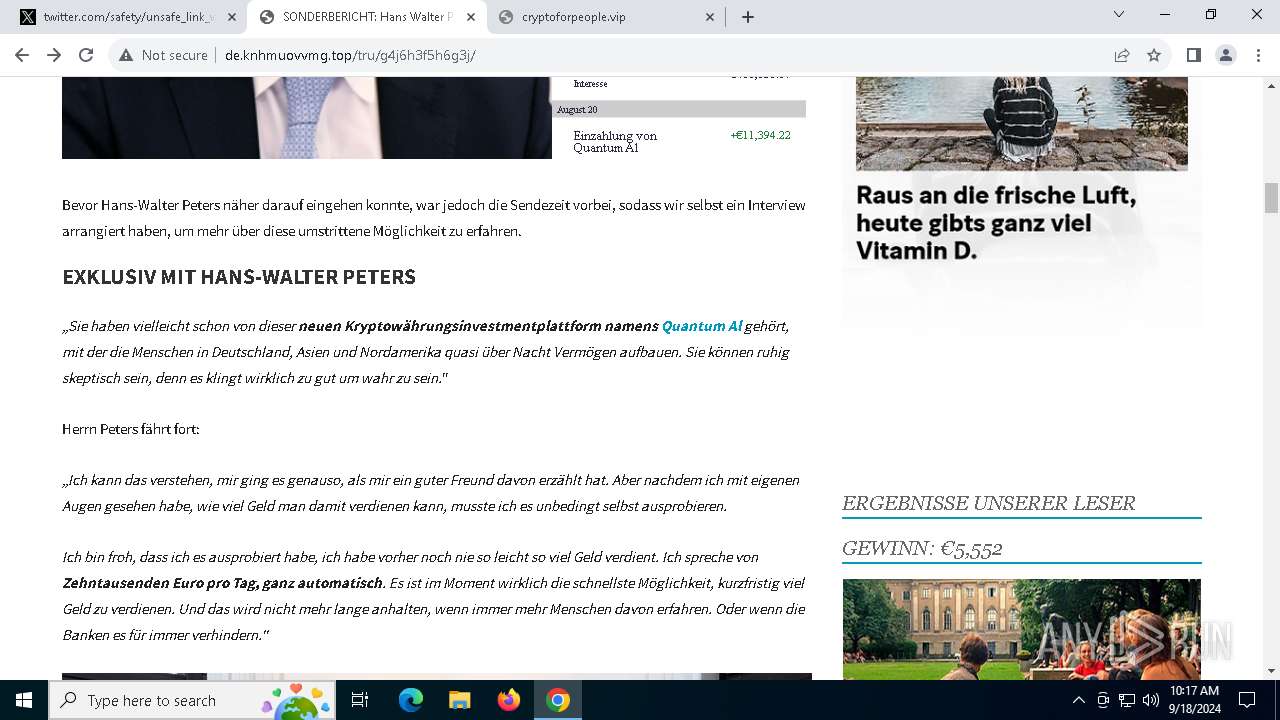Share this page icon in address bar

pos(1122,55)
